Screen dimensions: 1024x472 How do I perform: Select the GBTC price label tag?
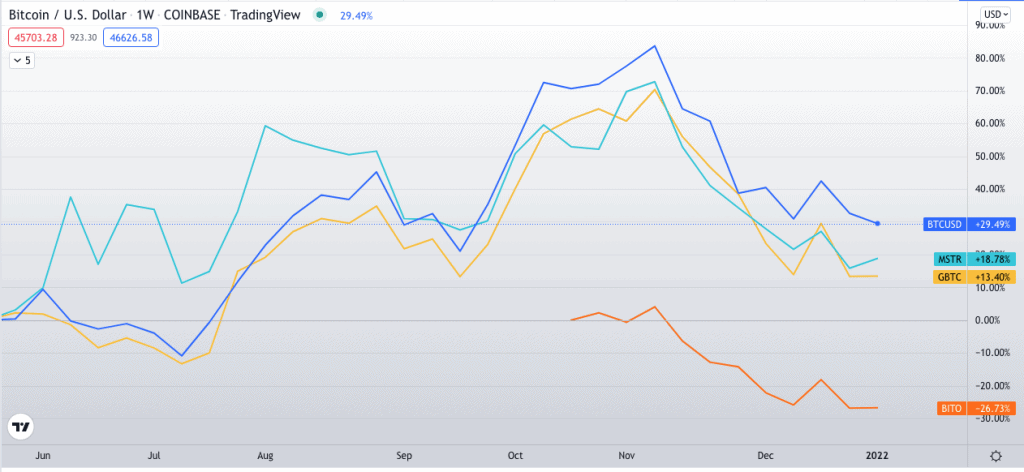(x=949, y=277)
